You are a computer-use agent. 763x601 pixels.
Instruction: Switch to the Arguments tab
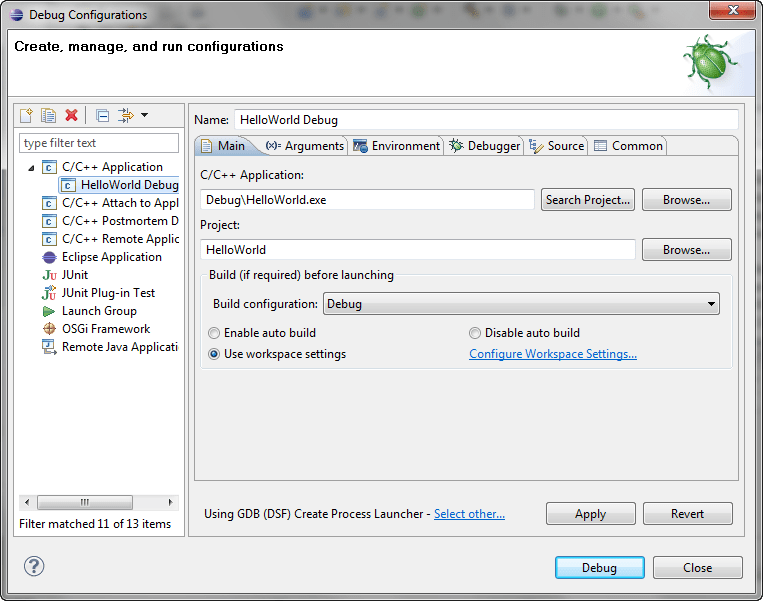304,146
